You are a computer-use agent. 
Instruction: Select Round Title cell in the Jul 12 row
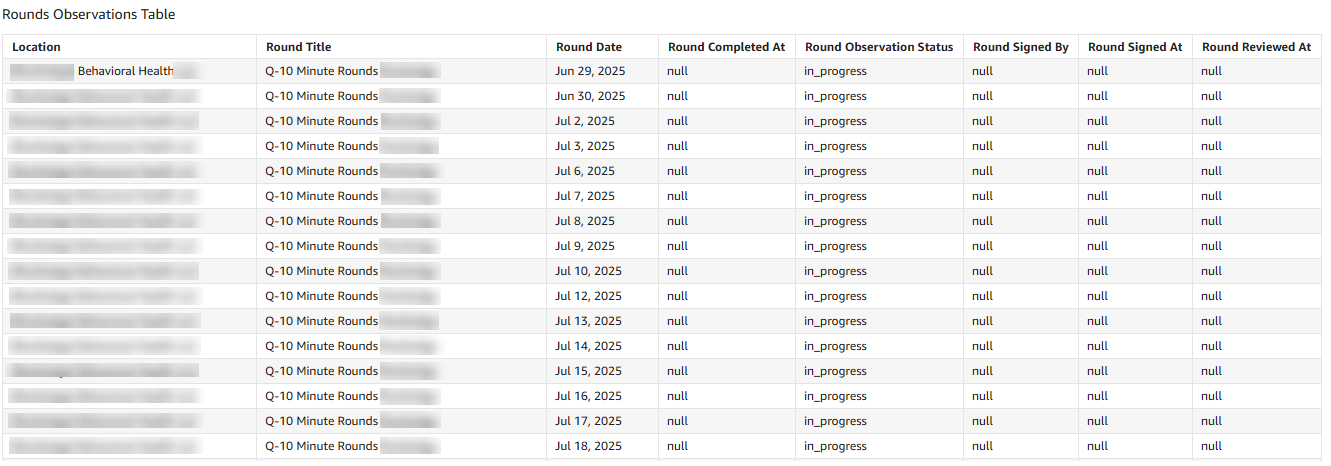pos(322,296)
